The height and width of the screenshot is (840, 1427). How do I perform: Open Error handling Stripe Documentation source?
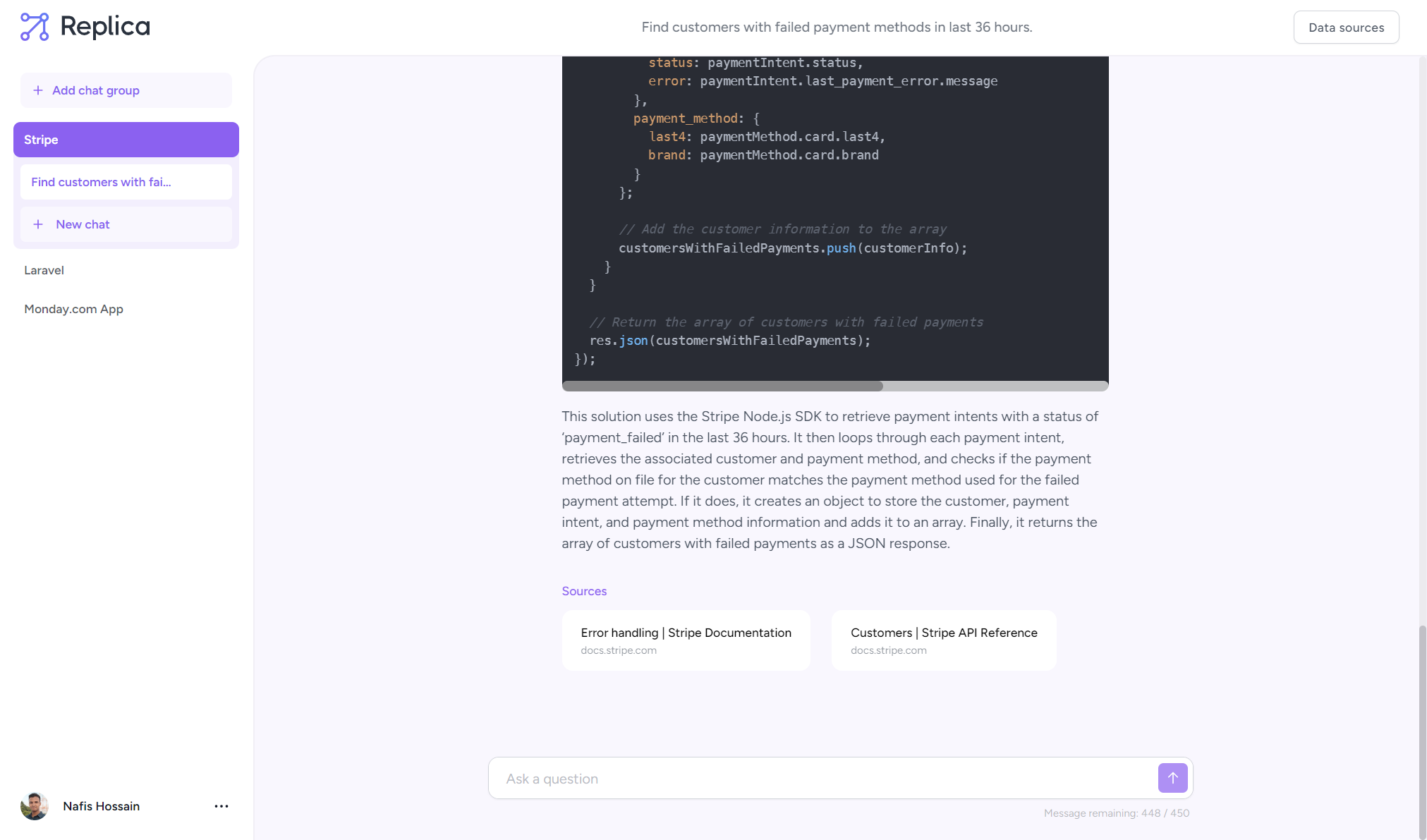[686, 640]
